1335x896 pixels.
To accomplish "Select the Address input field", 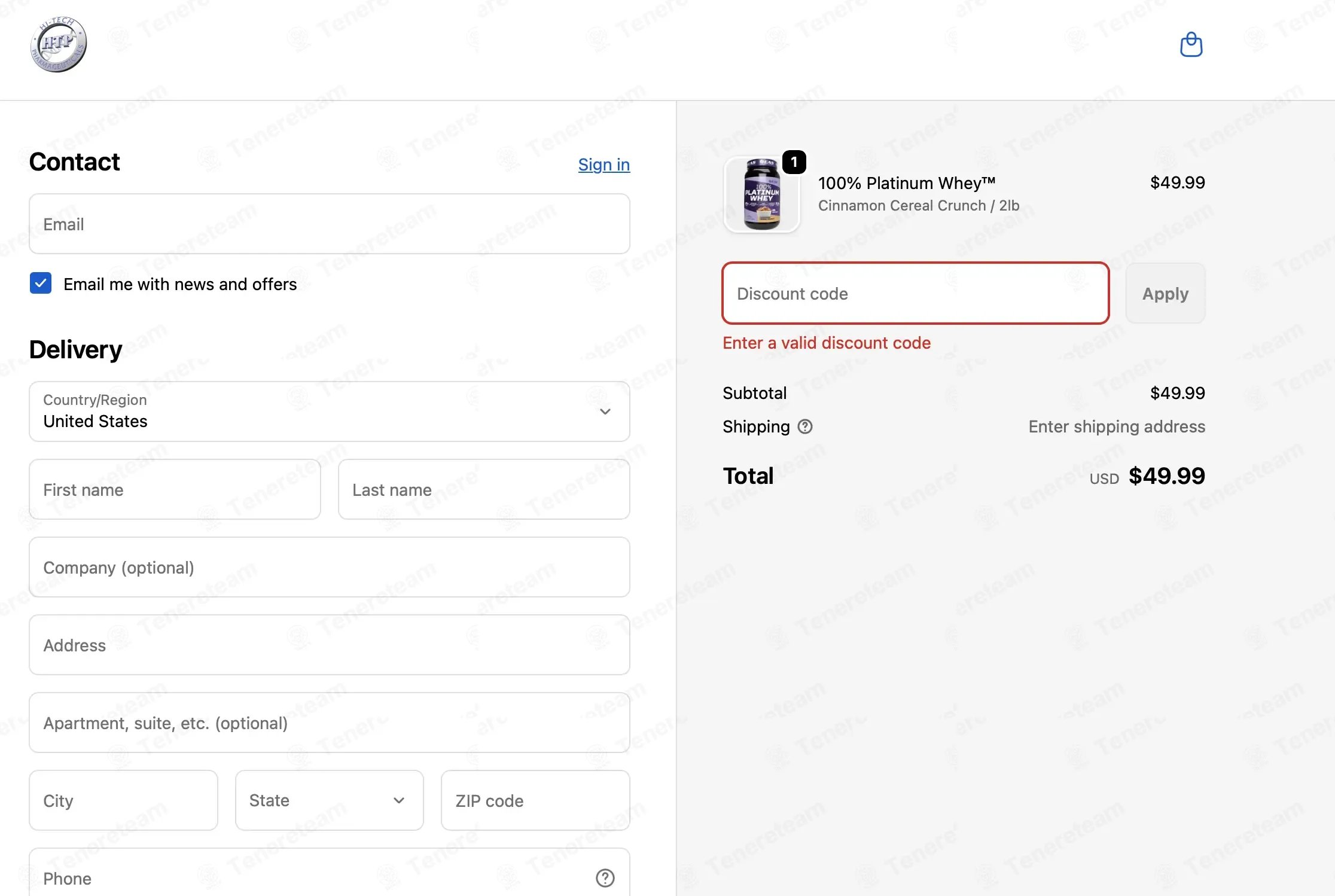I will (330, 645).
